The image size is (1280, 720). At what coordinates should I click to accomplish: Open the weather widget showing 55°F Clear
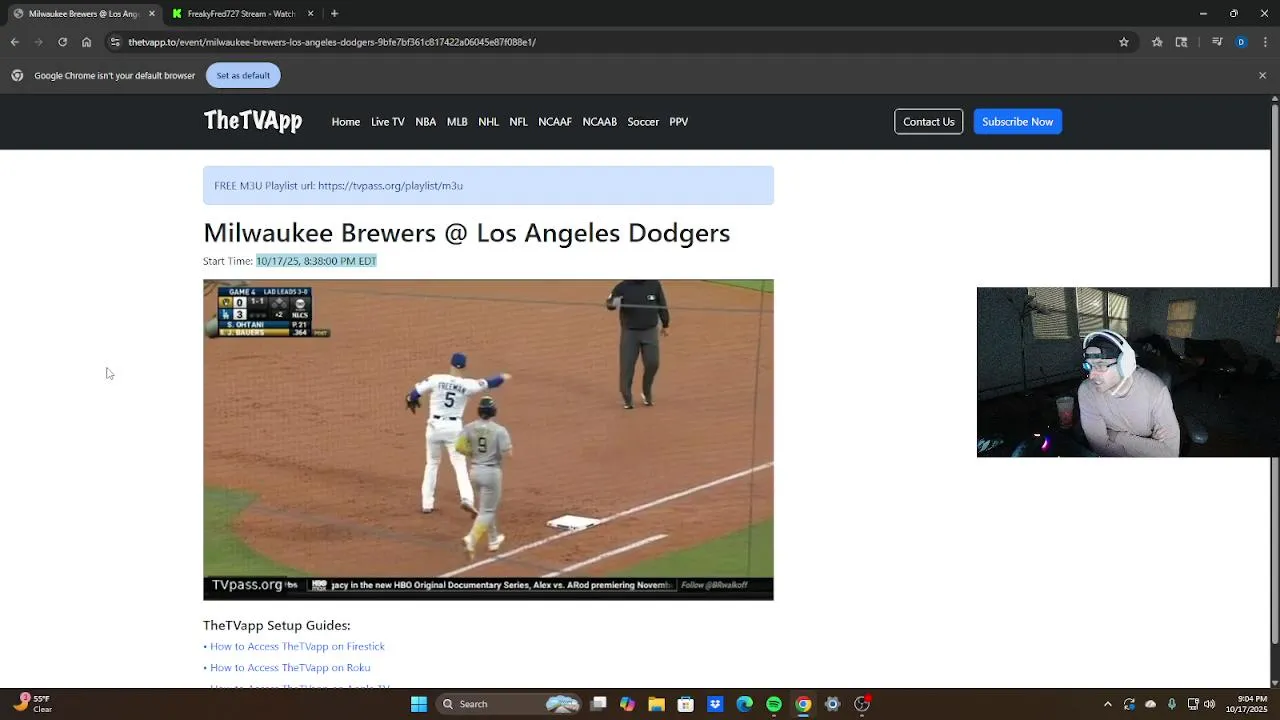click(x=32, y=704)
